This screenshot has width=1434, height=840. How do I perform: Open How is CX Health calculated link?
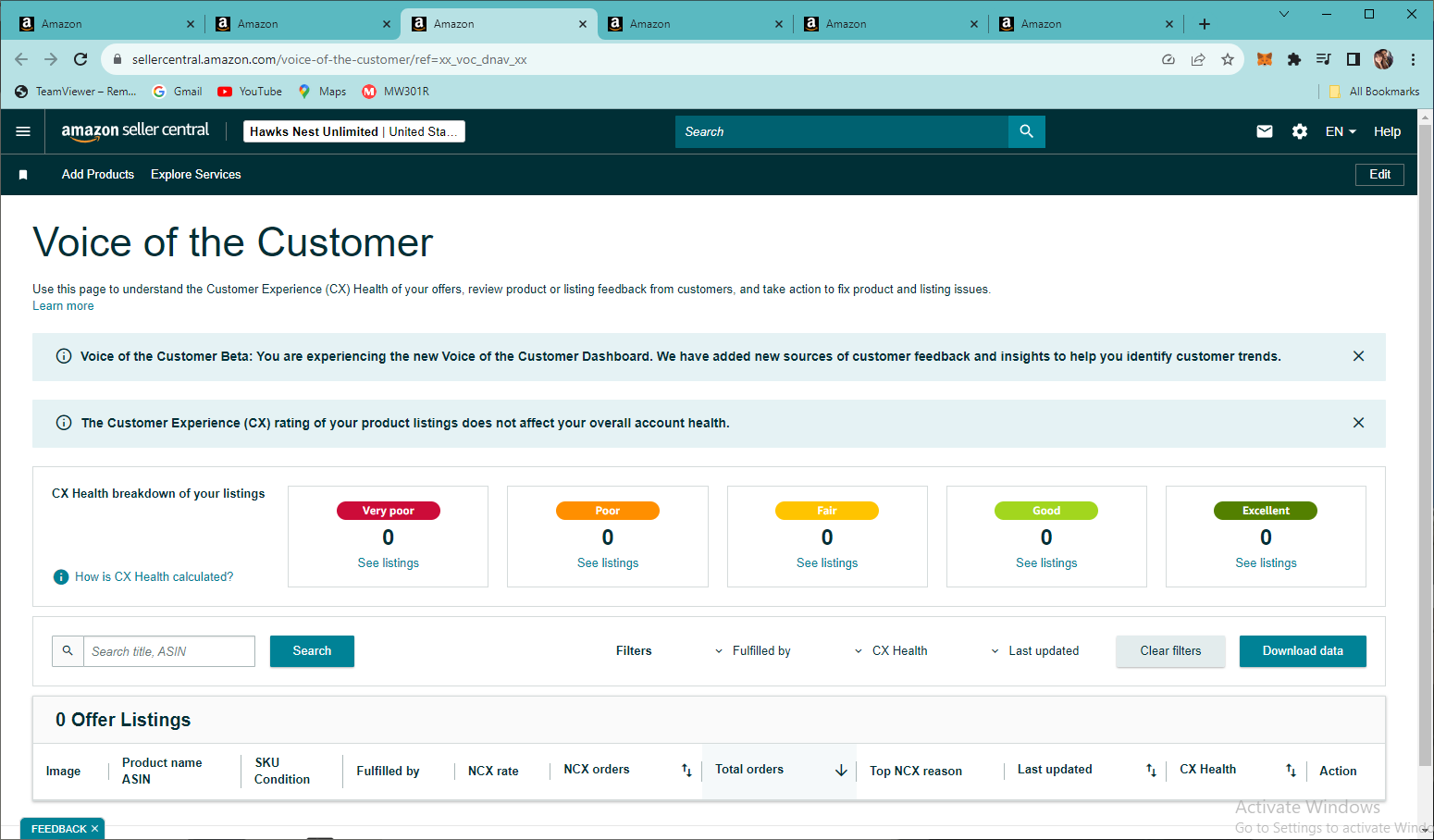click(x=155, y=577)
